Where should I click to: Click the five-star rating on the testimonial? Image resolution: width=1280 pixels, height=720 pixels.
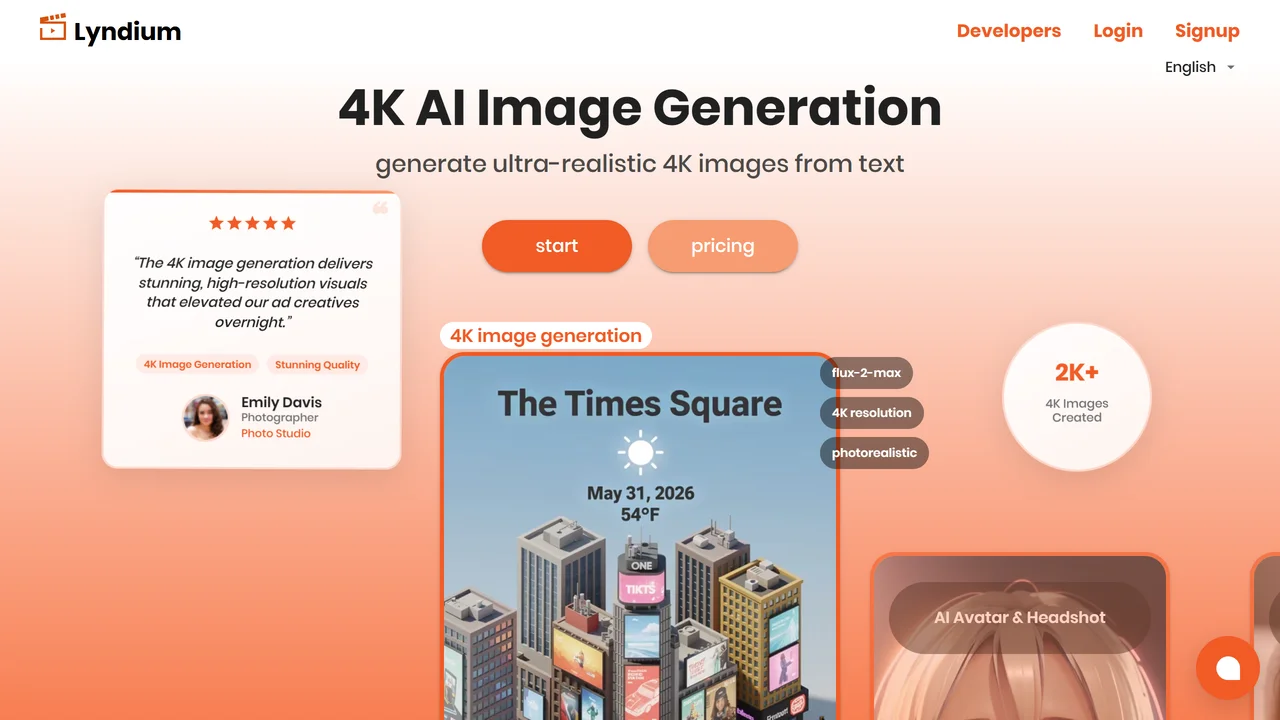pyautogui.click(x=252, y=223)
